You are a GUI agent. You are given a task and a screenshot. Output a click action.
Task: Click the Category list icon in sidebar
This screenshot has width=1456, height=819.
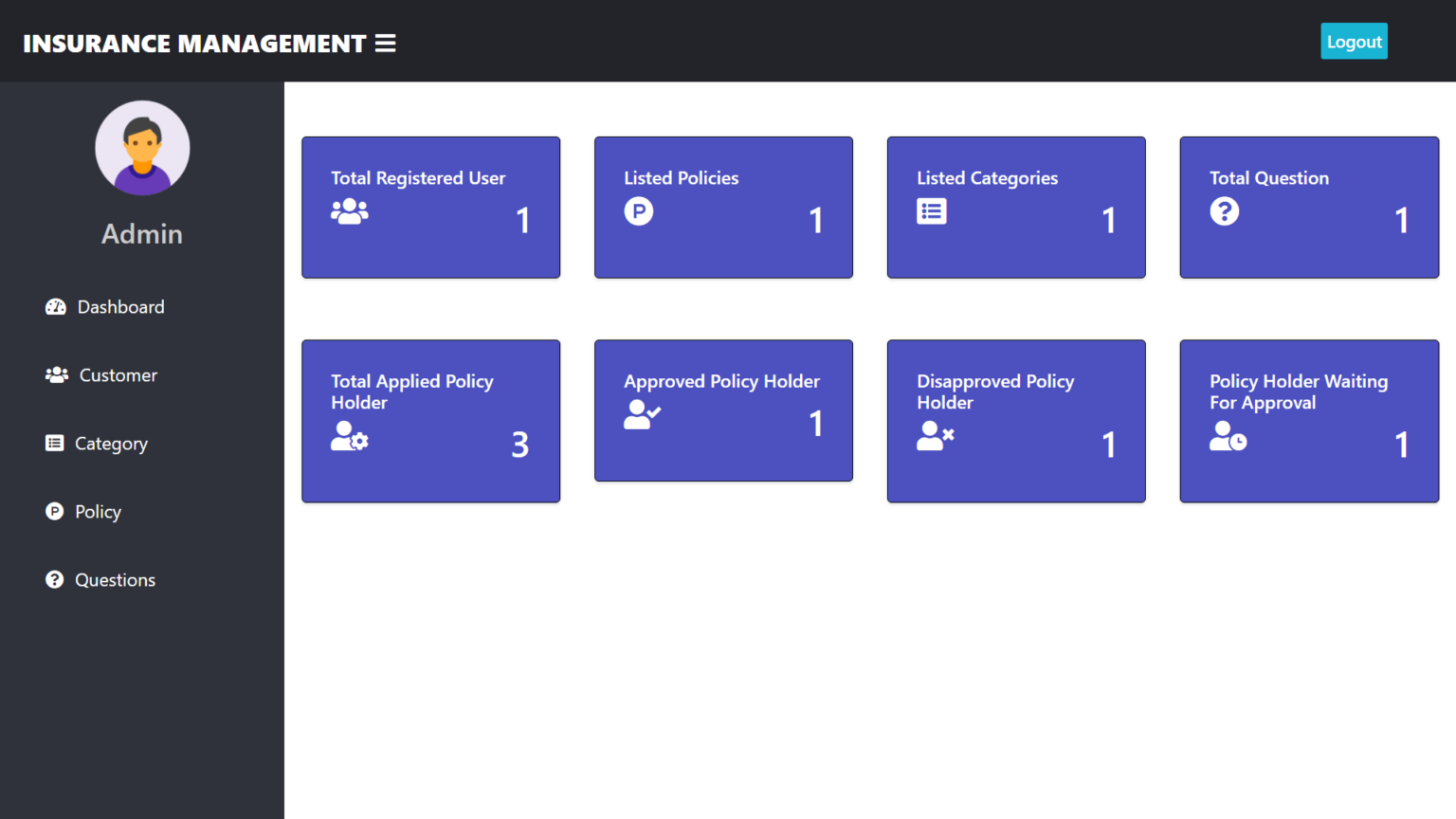(x=55, y=444)
